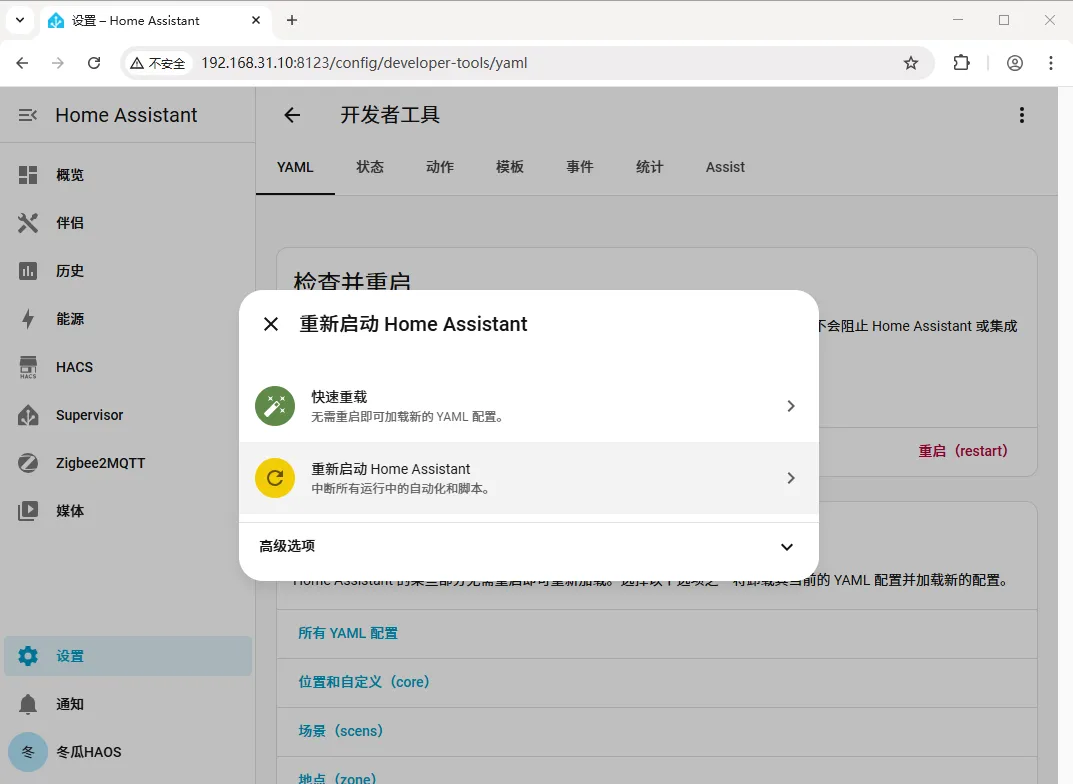This screenshot has height=784, width=1073.
Task: Open browser extensions puzzle icon
Action: pyautogui.click(x=961, y=63)
